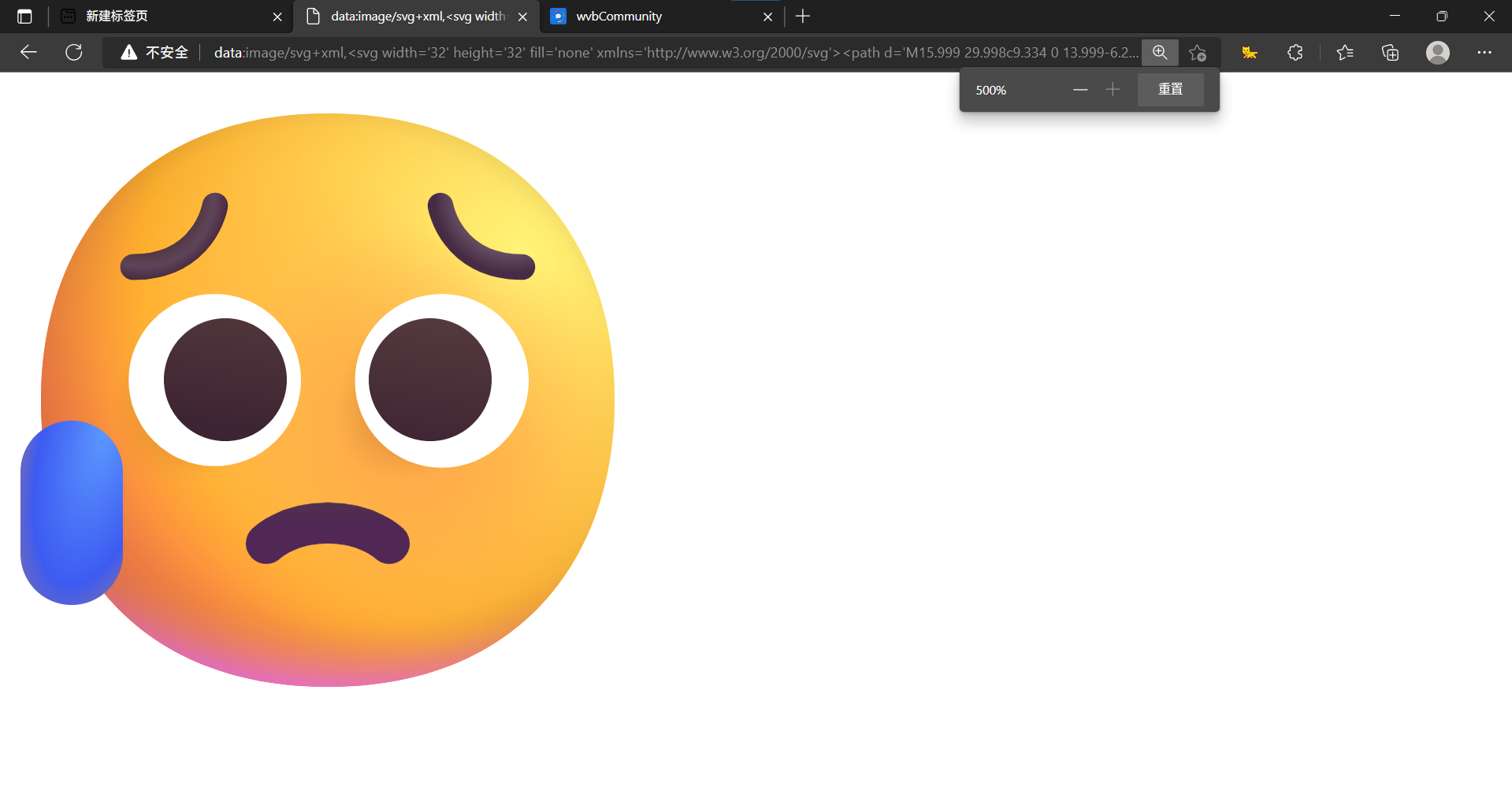
Task: Click the zoom magnifier icon in address bar
Action: tap(1160, 53)
